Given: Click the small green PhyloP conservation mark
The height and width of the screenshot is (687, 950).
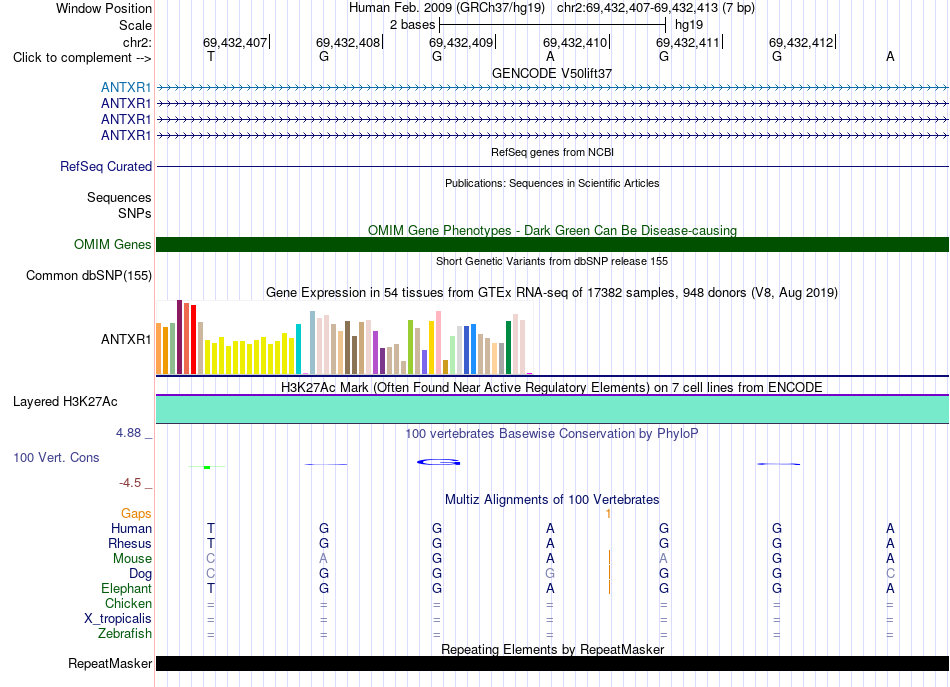Looking at the screenshot, I should pos(207,467).
